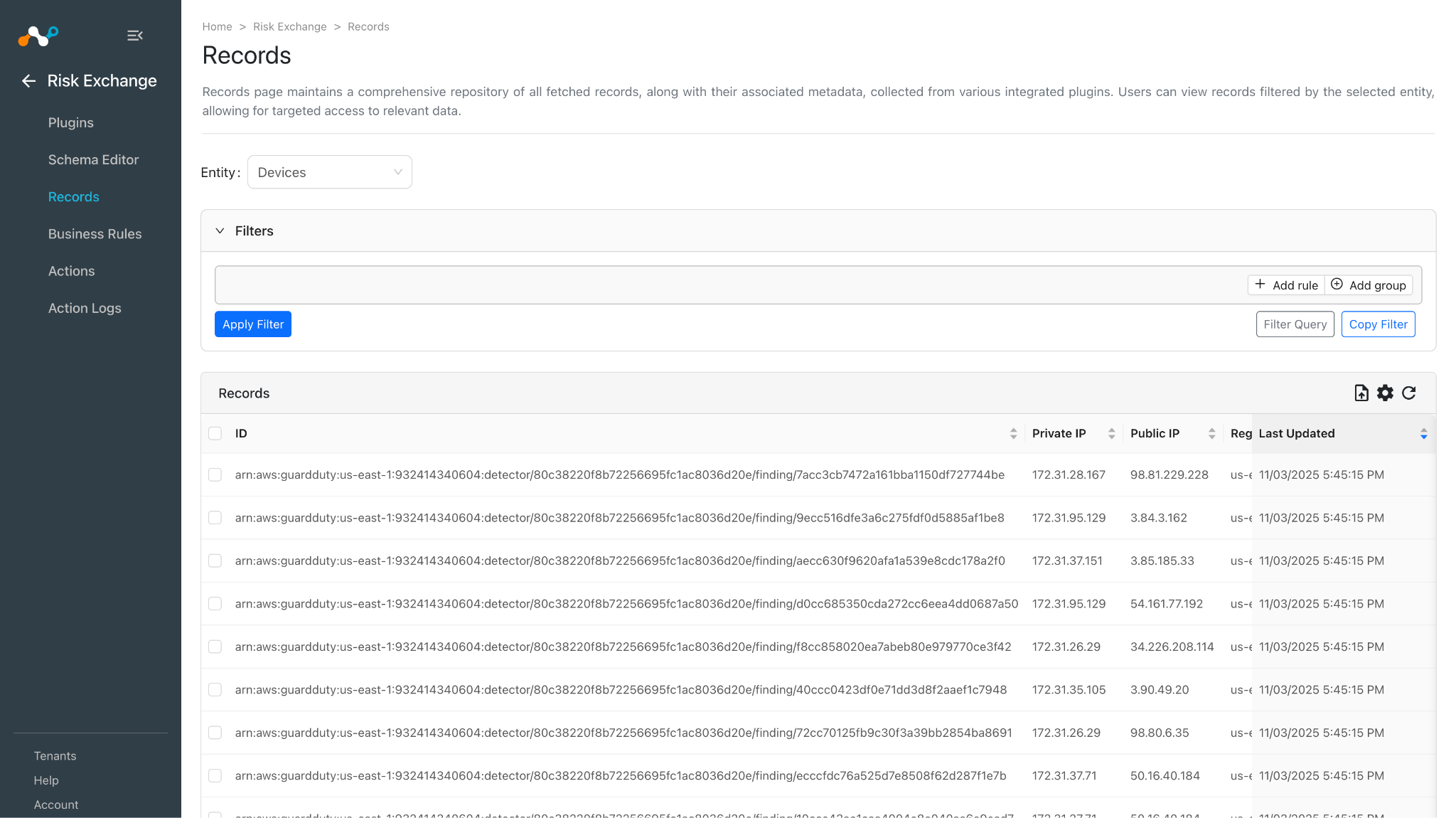Navigate to Actions in the sidebar
1456x818 pixels.
[x=72, y=271]
